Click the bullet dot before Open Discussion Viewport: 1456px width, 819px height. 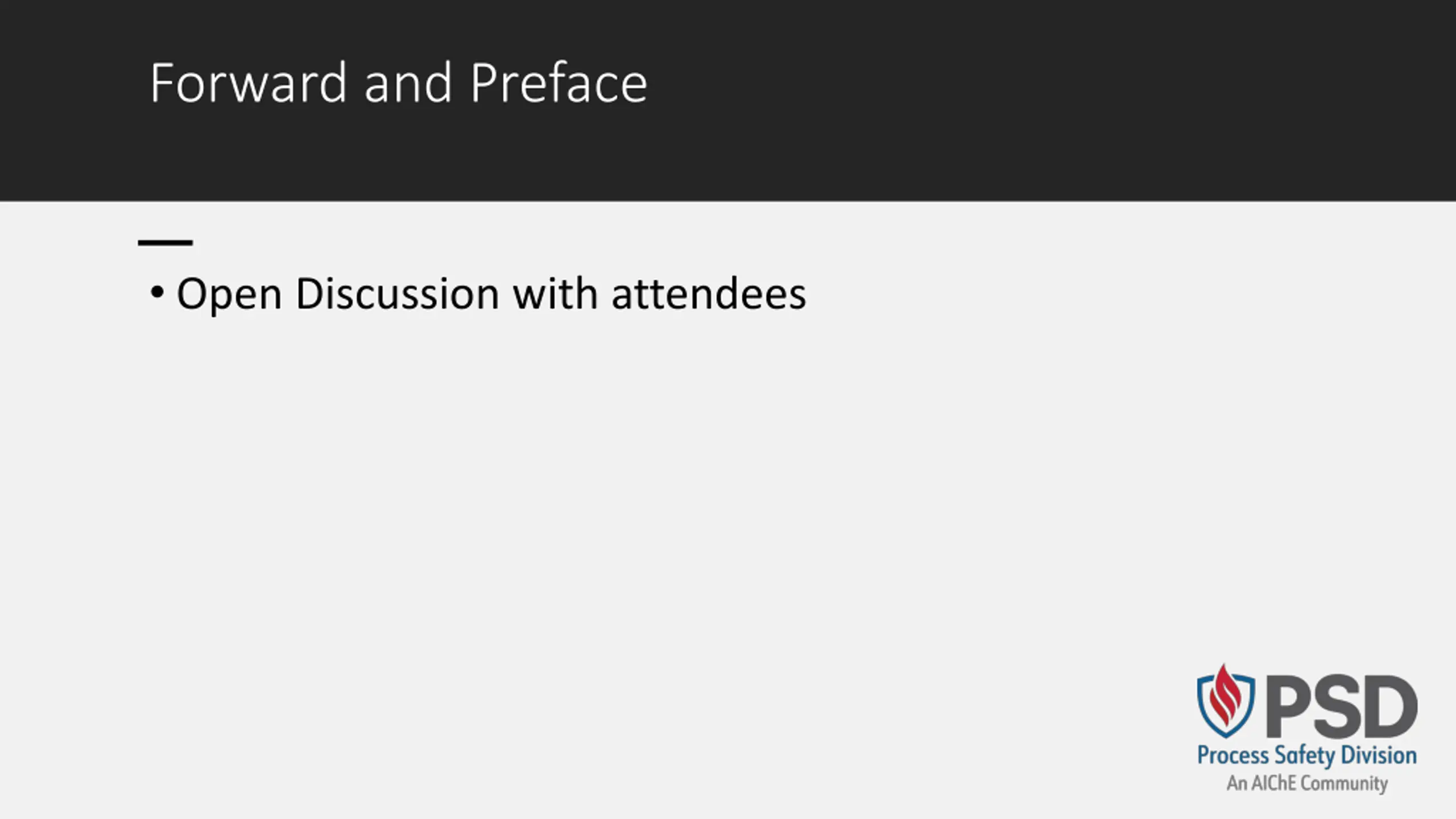click(x=157, y=293)
